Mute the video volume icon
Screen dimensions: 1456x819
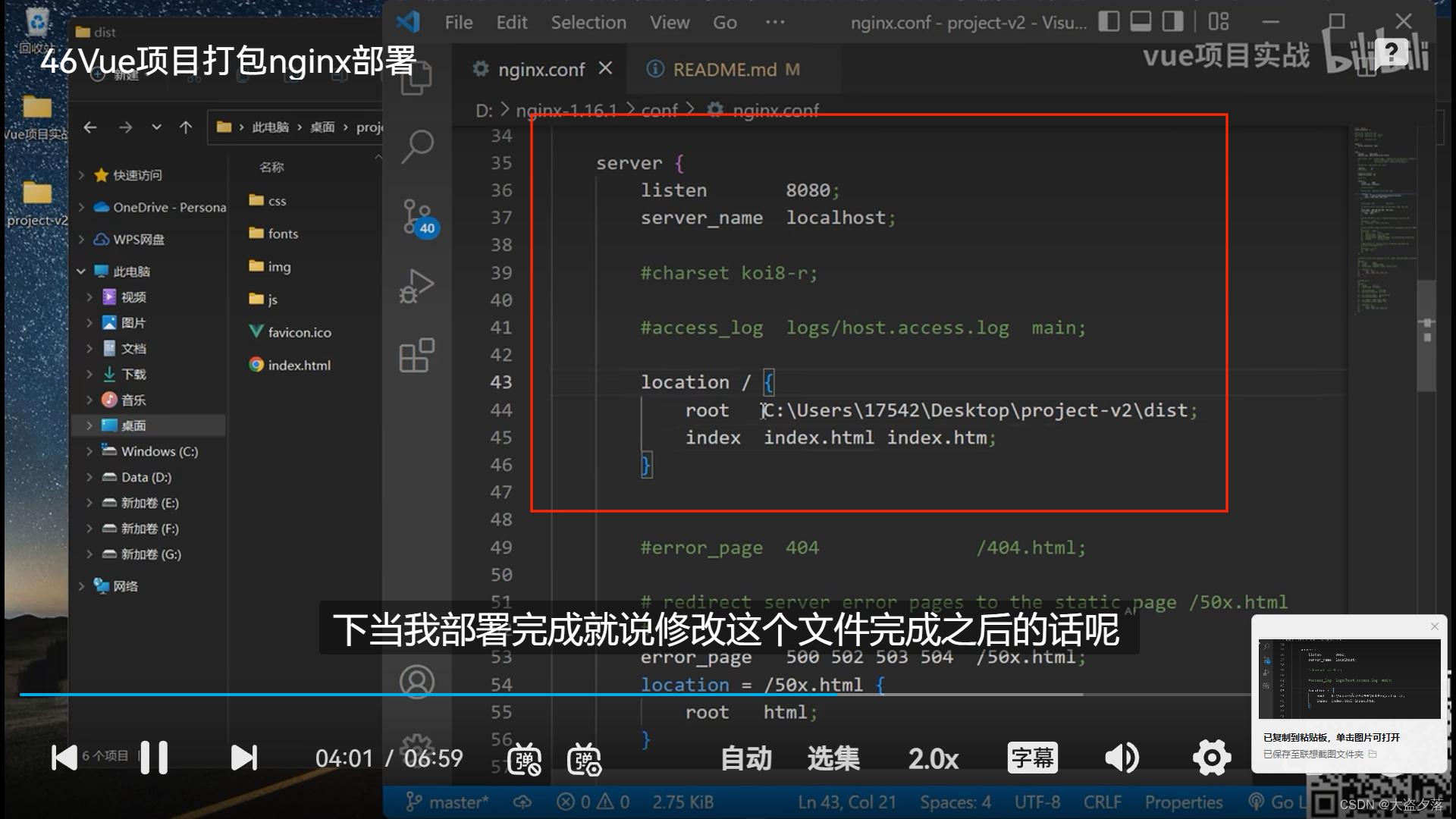(1122, 758)
